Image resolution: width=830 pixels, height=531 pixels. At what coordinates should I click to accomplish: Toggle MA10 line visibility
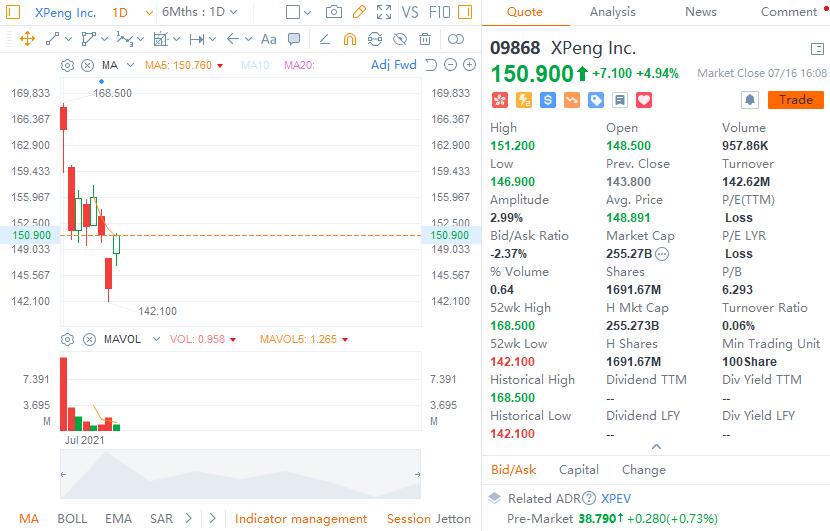(x=256, y=65)
